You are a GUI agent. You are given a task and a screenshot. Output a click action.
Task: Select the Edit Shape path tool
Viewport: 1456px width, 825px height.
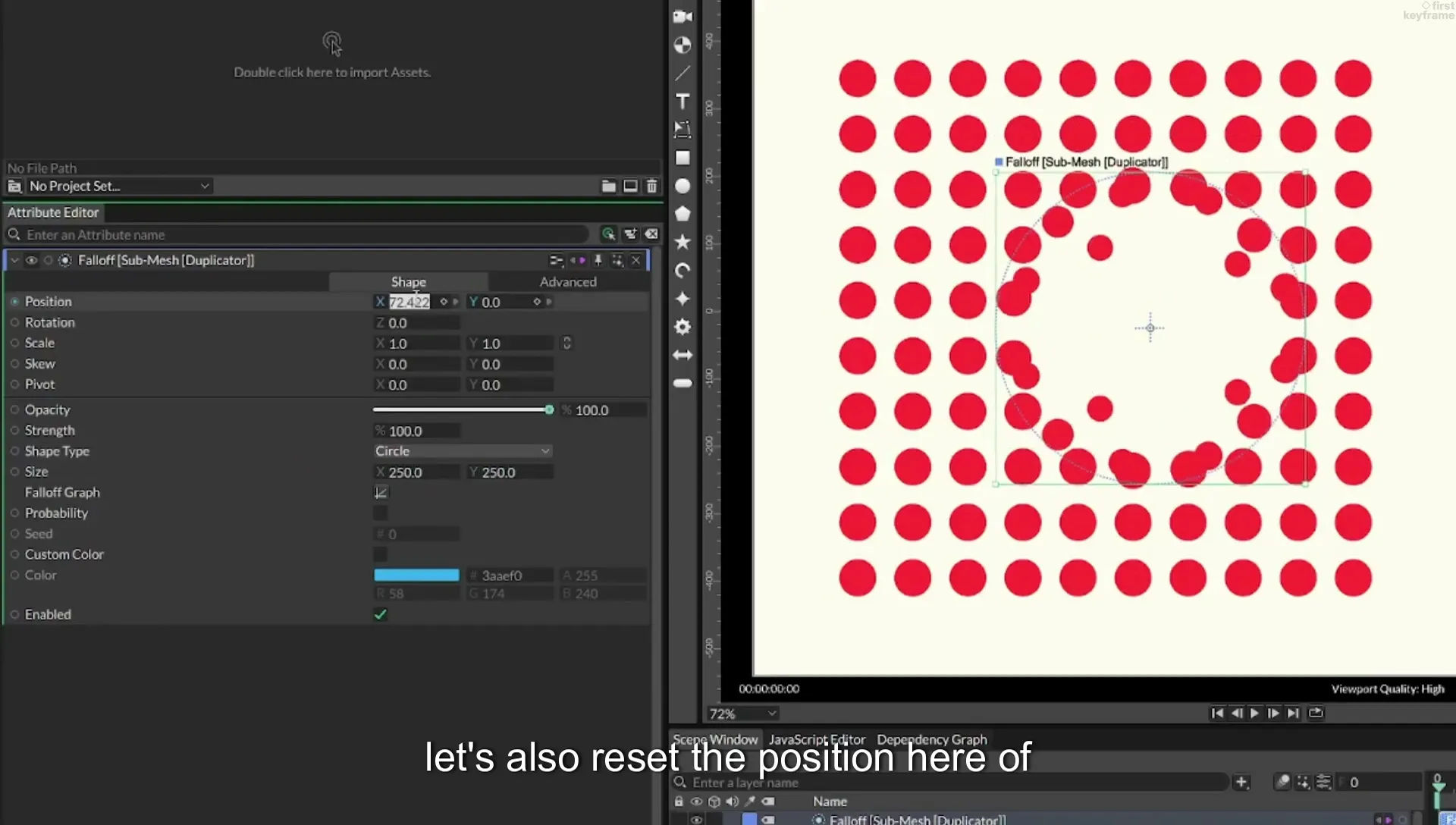[682, 129]
